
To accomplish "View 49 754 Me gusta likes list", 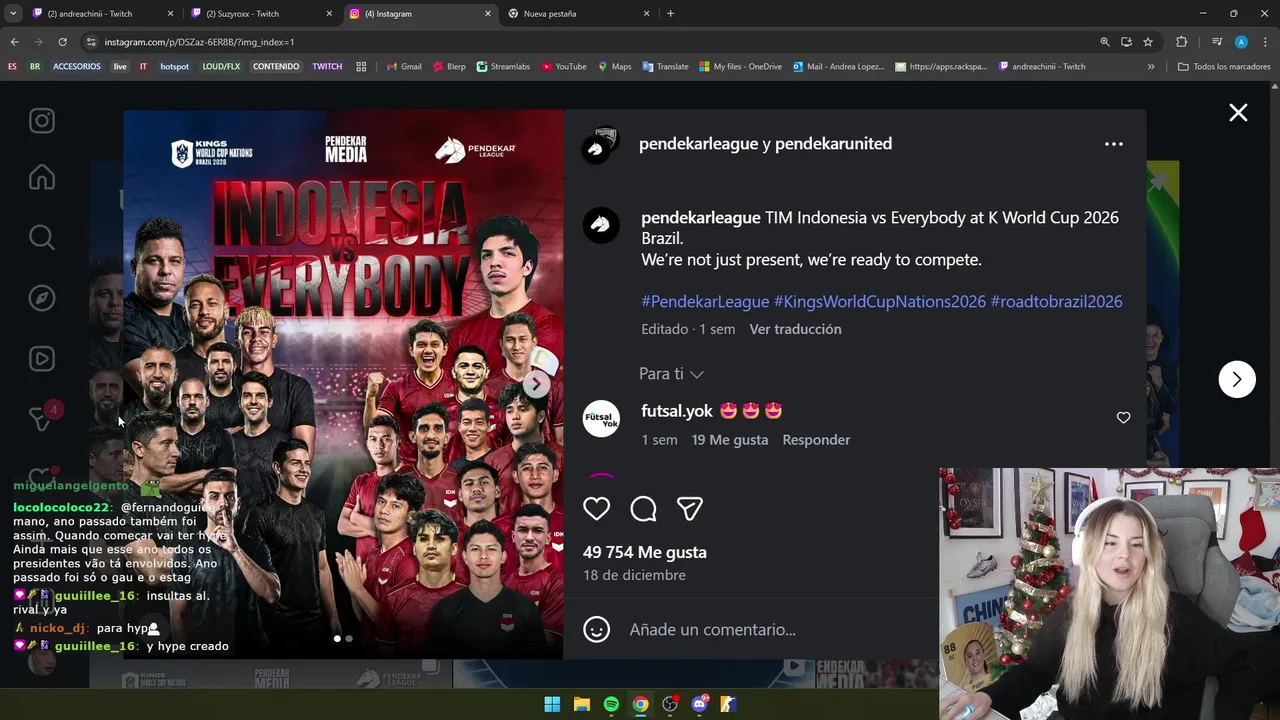I will [x=645, y=552].
